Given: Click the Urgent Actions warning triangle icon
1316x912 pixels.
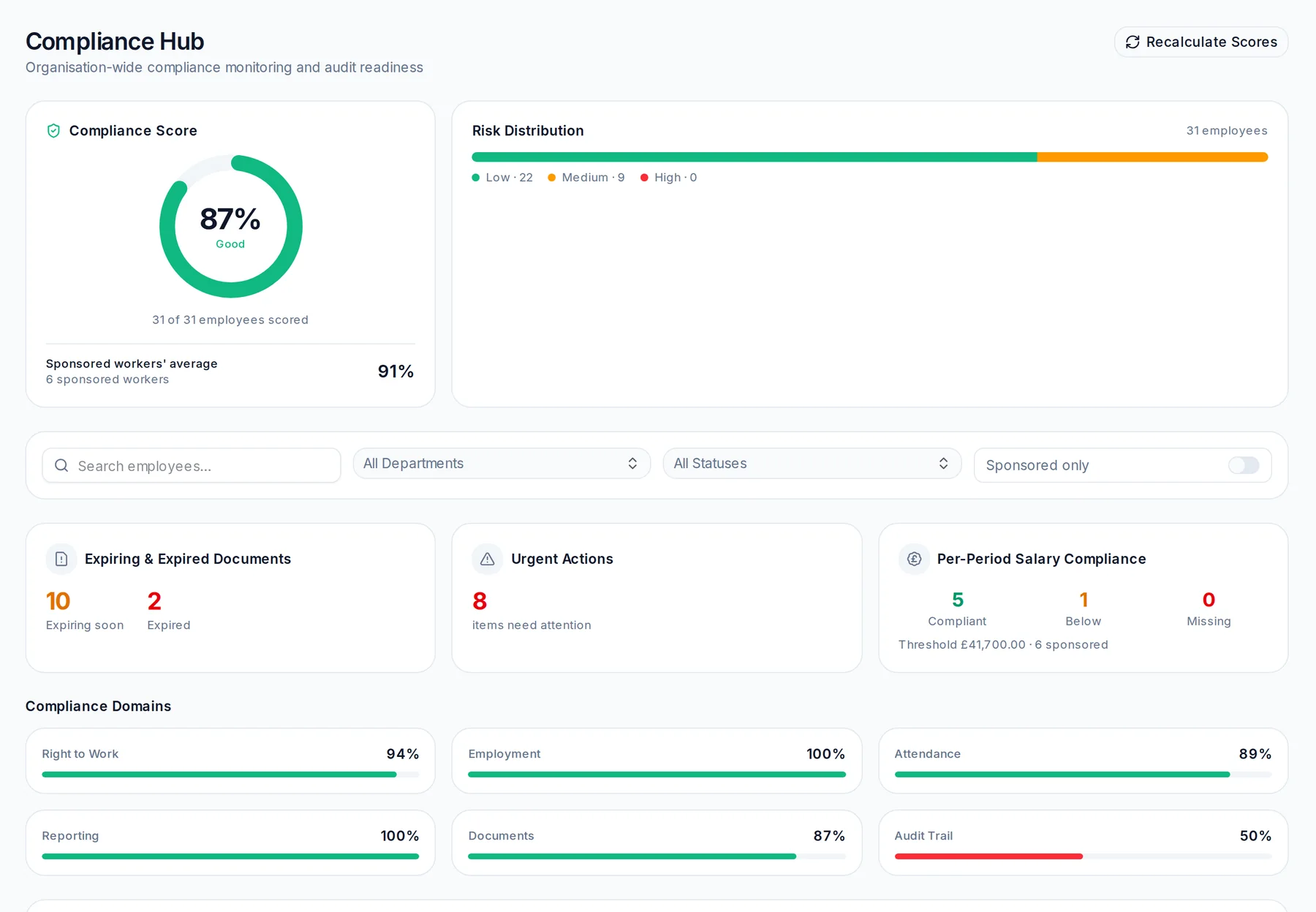Looking at the screenshot, I should pos(488,559).
